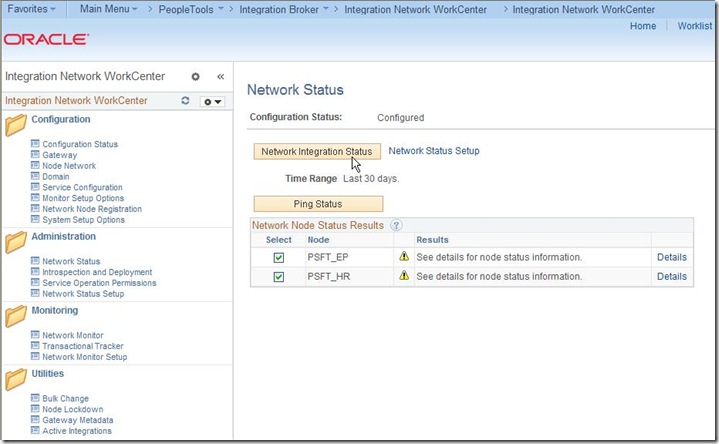
Task: Click the page icon beside Transactional Tracker
Action: click(x=35, y=345)
